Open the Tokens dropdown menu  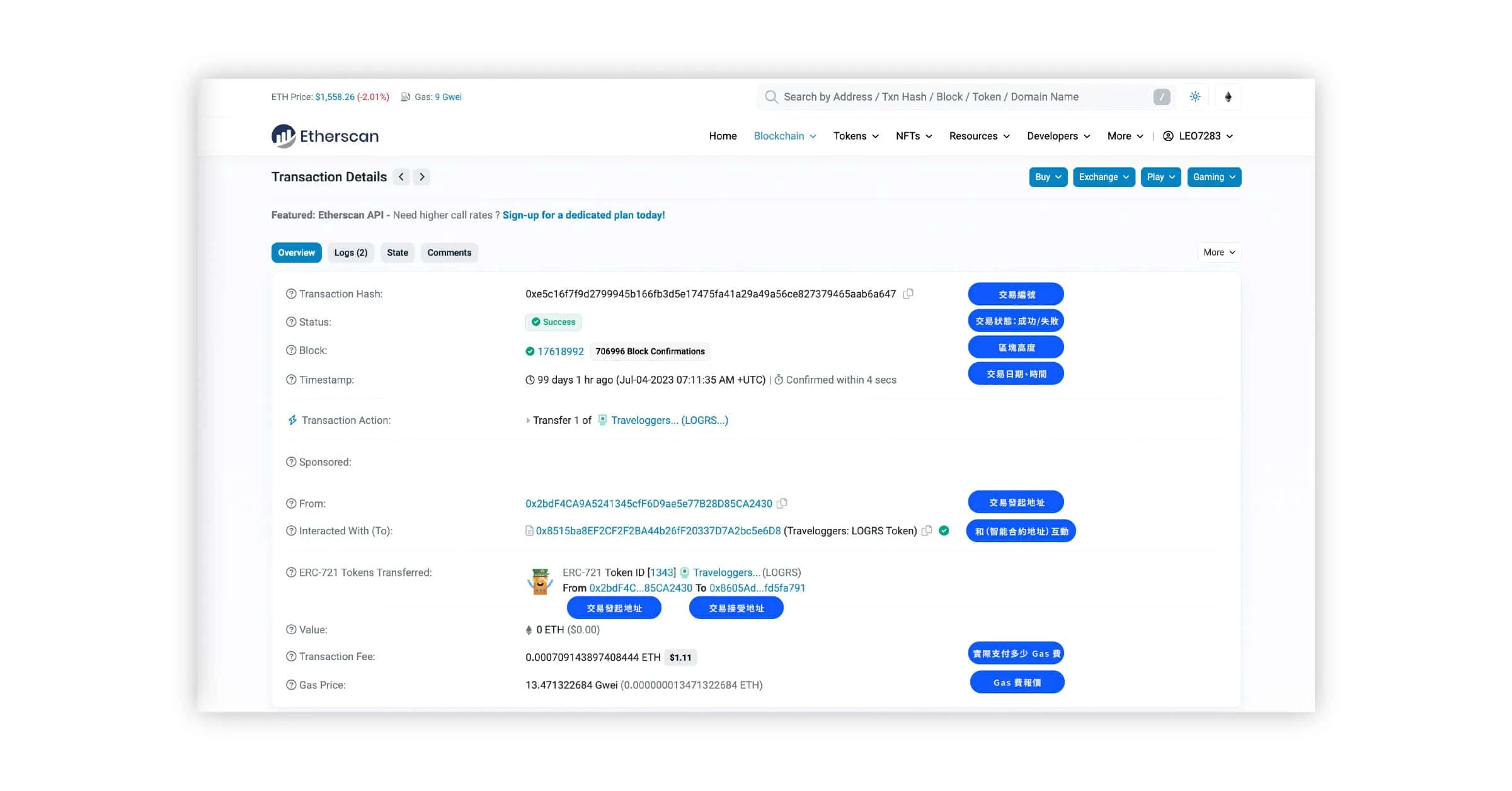click(856, 136)
